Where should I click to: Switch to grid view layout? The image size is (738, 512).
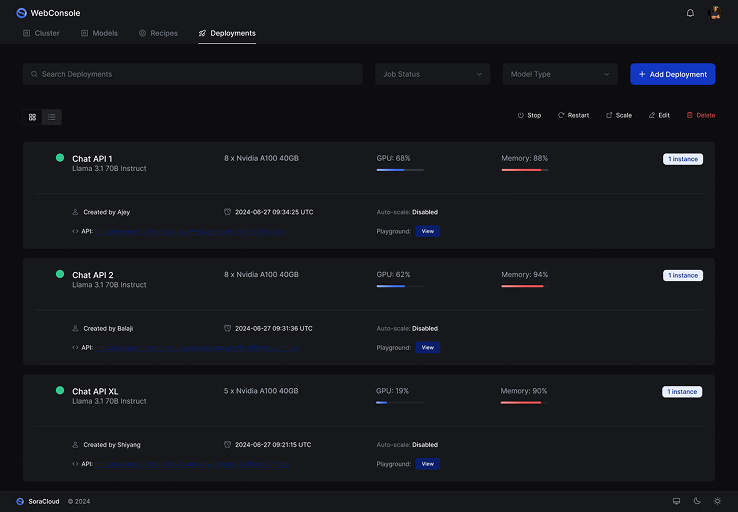click(x=32, y=117)
